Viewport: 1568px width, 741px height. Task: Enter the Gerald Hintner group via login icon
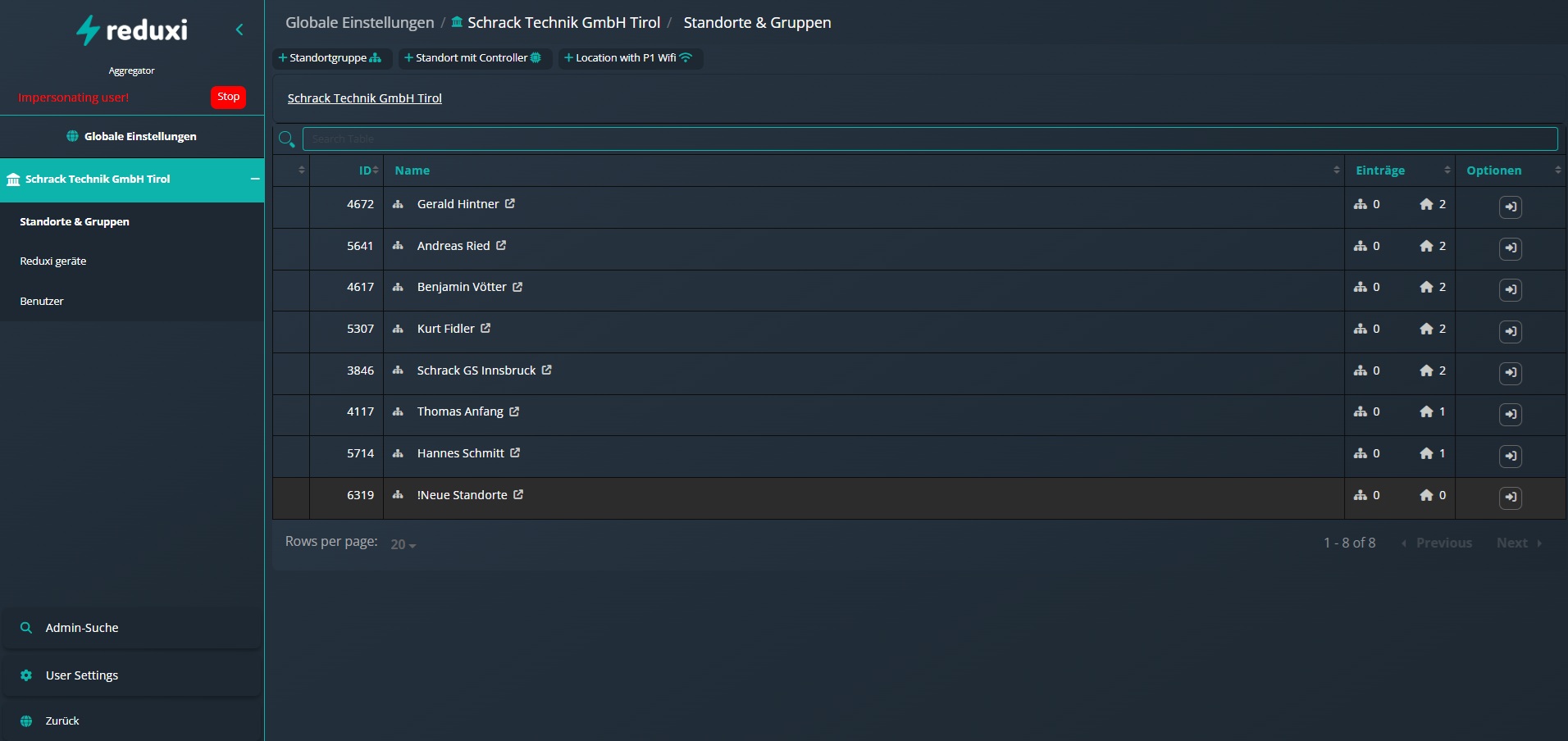(1511, 207)
